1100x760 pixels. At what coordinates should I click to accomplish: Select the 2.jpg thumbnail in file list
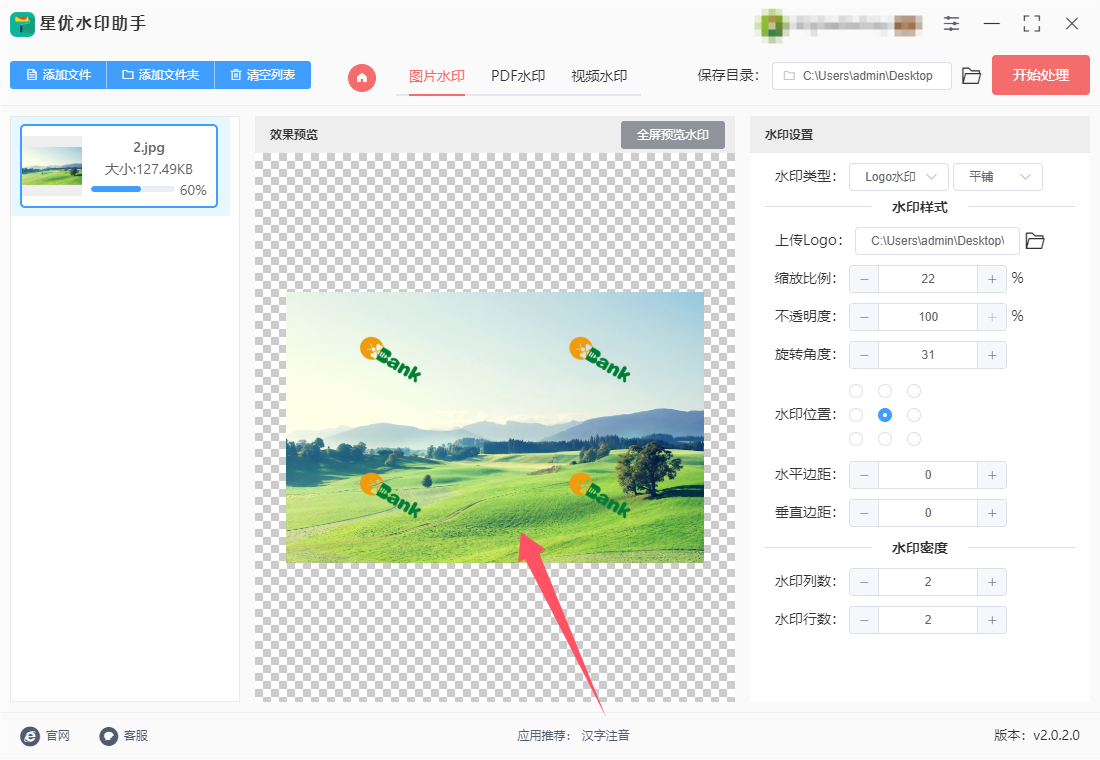click(x=52, y=166)
